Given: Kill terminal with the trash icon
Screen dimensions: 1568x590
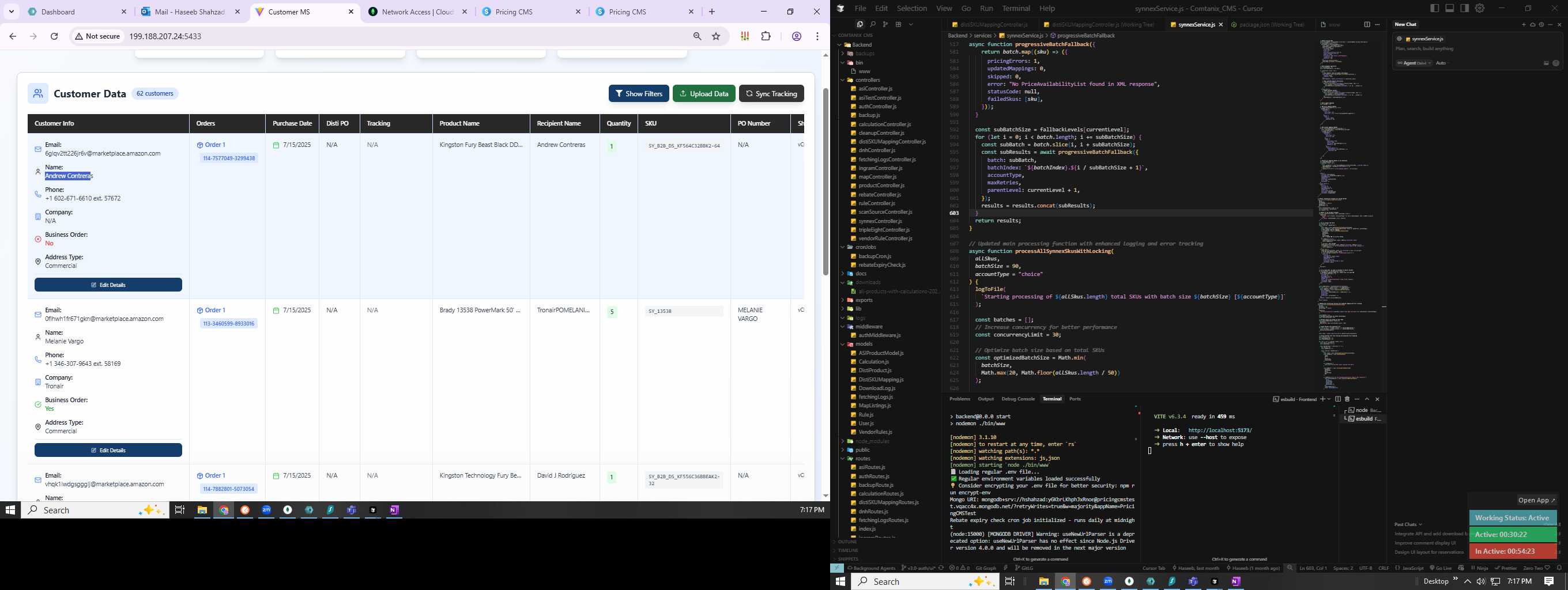Looking at the screenshot, I should [x=1347, y=399].
